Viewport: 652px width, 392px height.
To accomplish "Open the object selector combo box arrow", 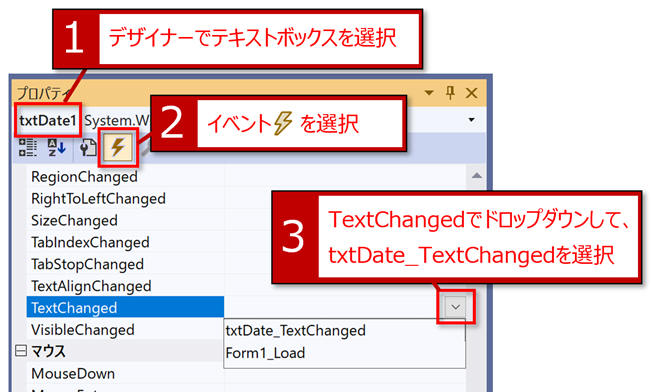I will [x=472, y=120].
